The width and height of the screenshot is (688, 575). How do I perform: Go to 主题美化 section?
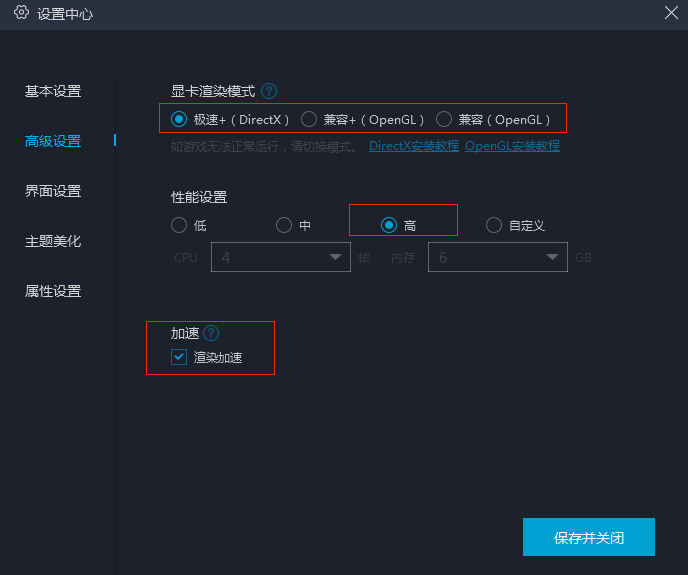(x=53, y=241)
